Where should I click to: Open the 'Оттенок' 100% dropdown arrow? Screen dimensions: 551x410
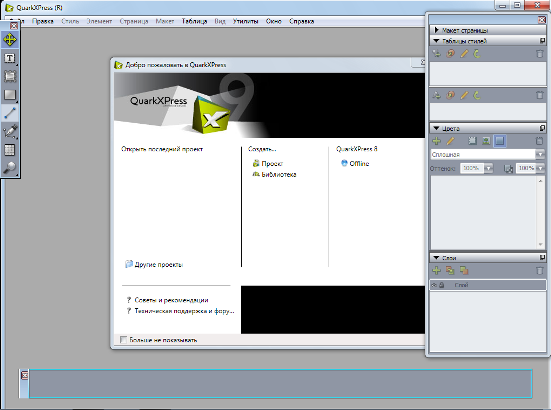click(x=488, y=168)
